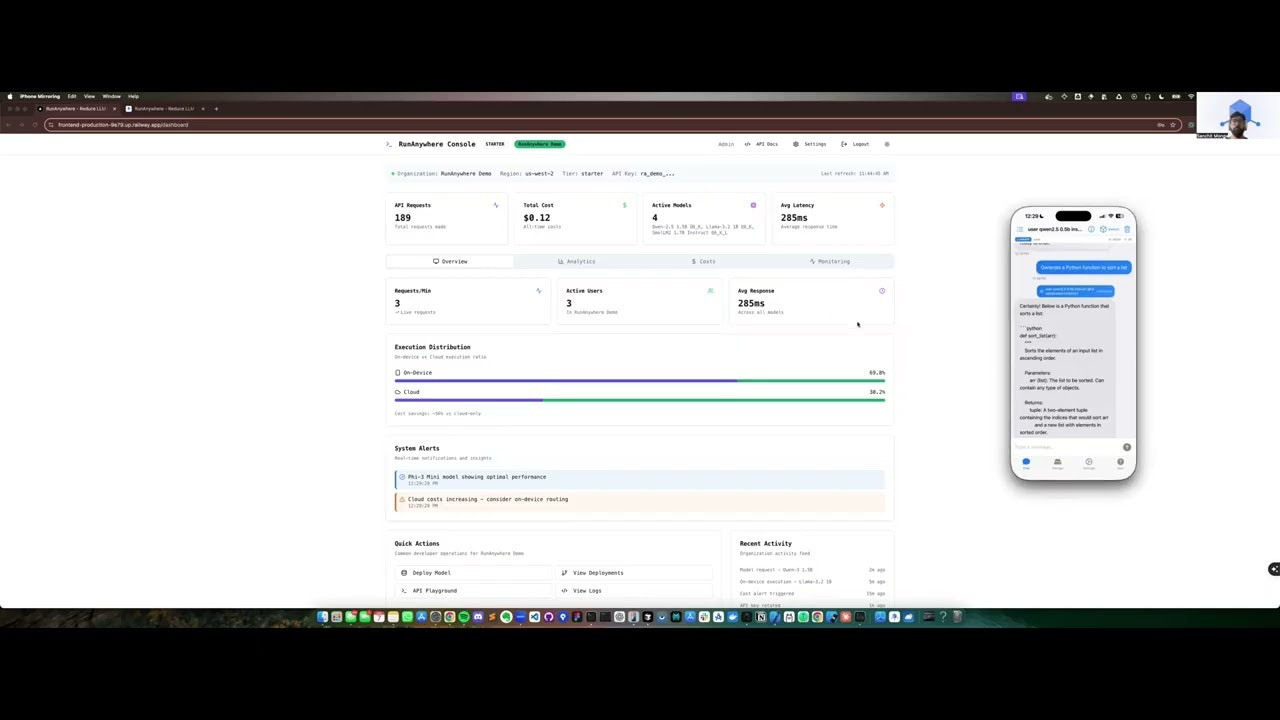
Task: Click the "189" API requests value
Action: [x=403, y=217]
